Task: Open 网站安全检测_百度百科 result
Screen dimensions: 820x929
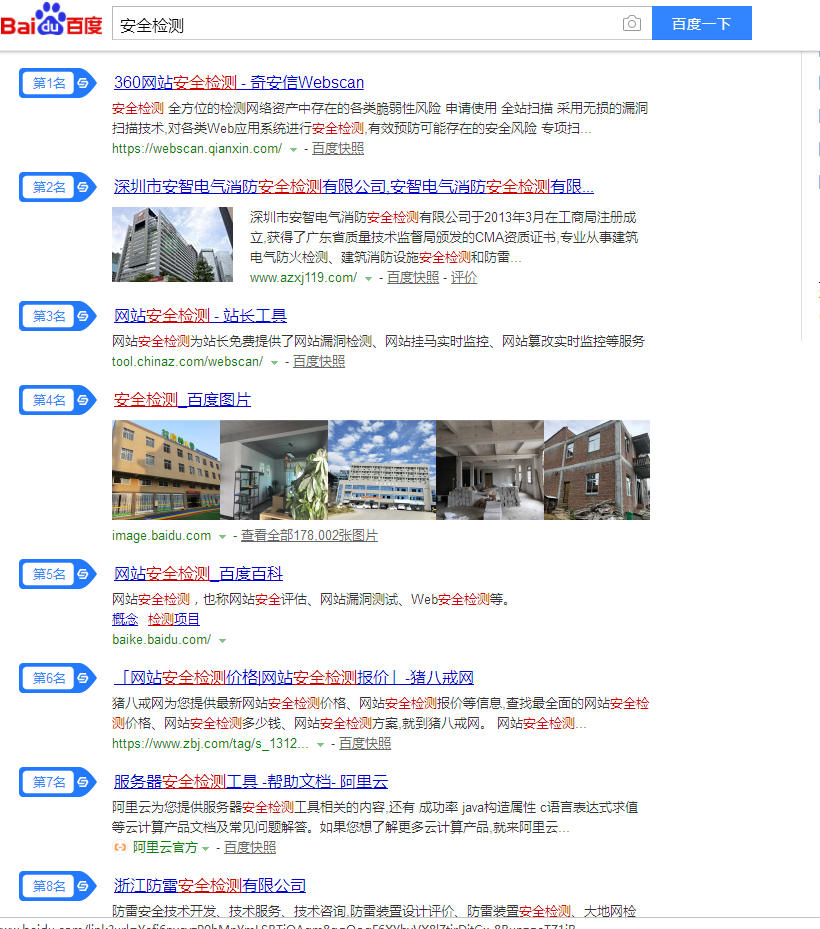Action: [198, 574]
